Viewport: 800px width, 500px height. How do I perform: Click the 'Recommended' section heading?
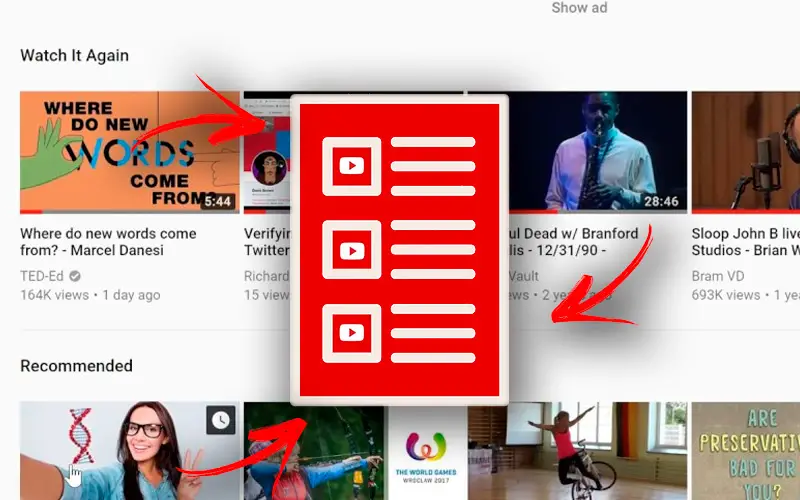click(77, 366)
